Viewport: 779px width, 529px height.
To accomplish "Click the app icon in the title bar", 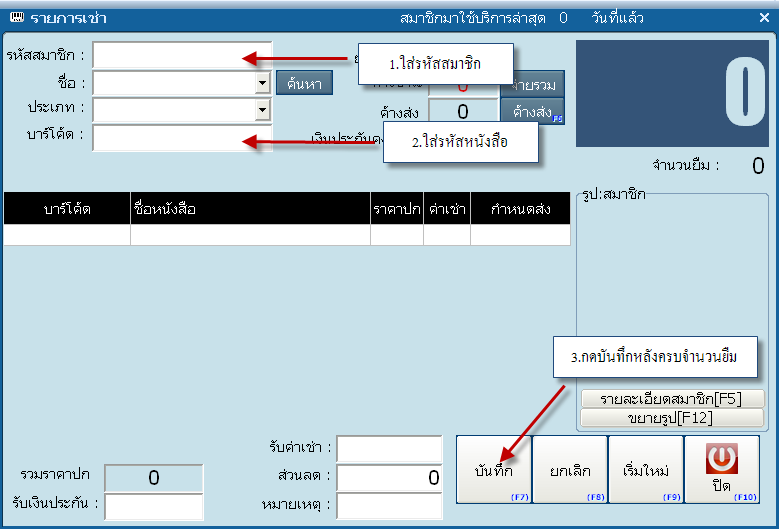I will [x=16, y=17].
